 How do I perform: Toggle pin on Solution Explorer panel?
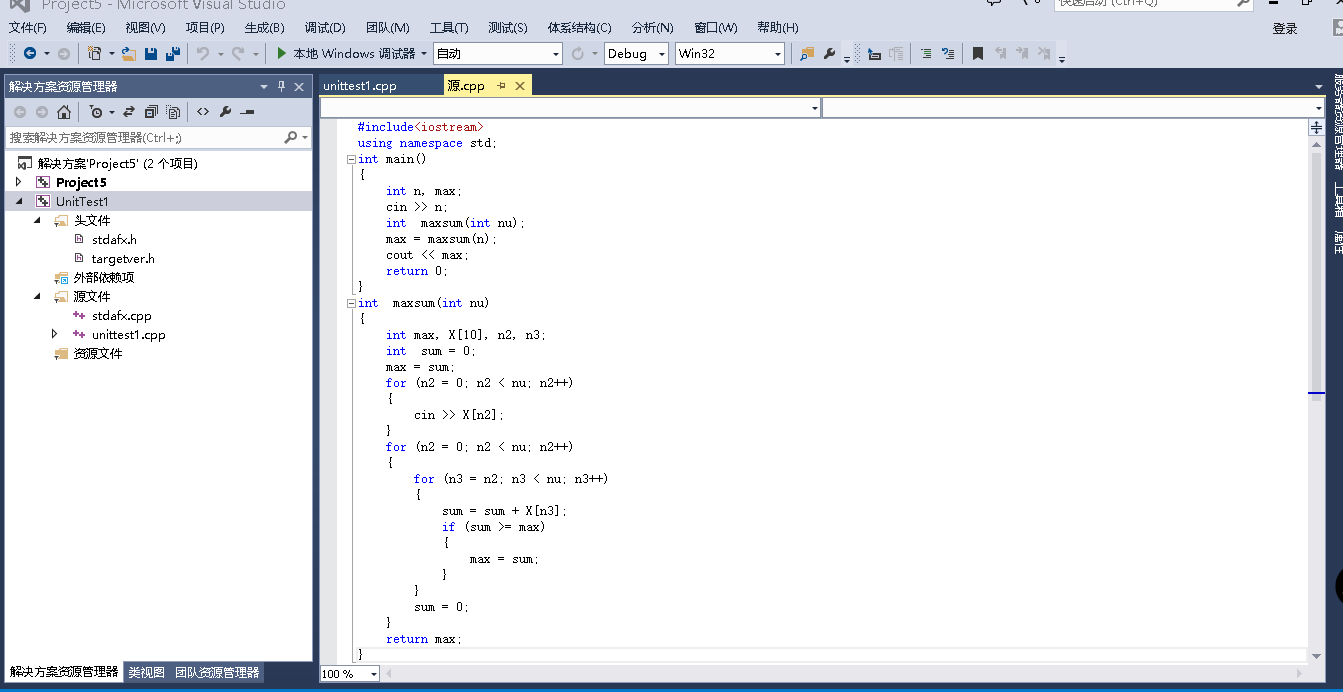[282, 86]
